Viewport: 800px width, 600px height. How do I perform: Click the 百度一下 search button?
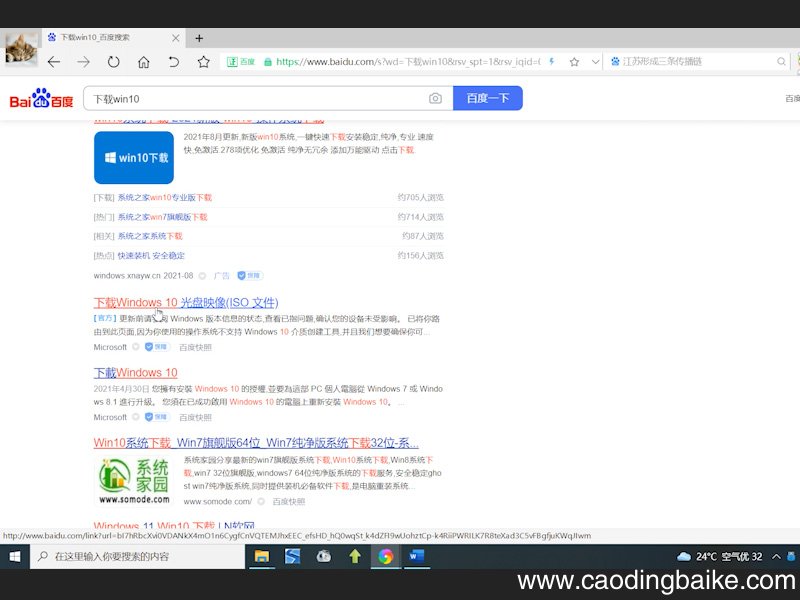pos(488,98)
